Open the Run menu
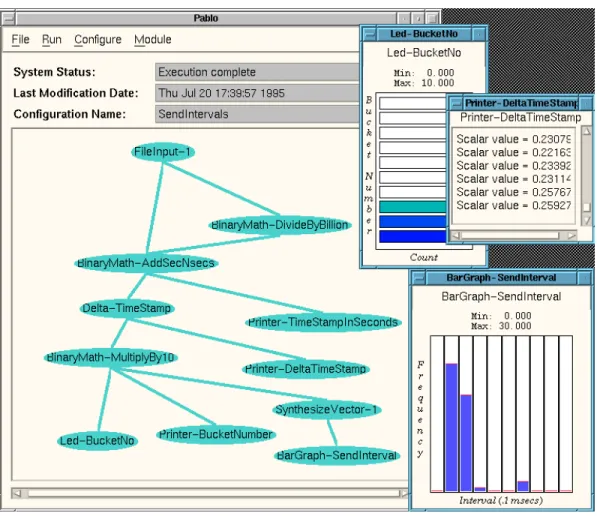Viewport: 597px width, 516px height. [51, 39]
